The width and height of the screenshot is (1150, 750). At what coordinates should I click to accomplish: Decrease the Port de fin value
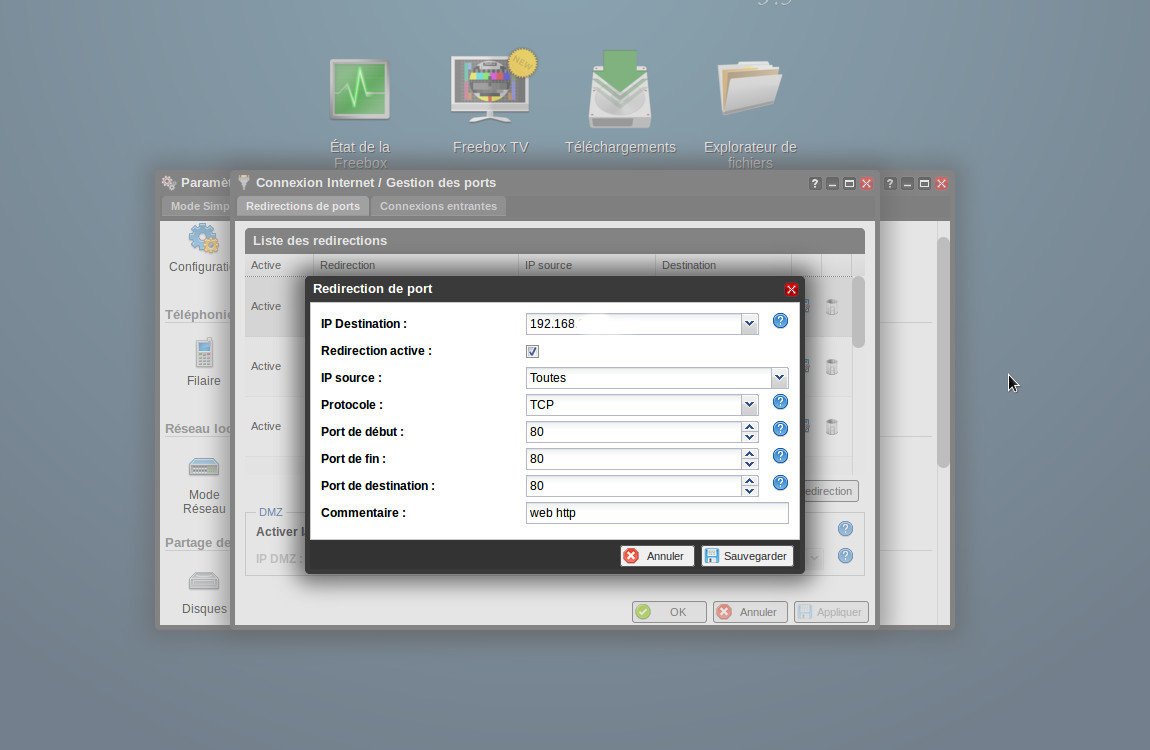point(749,464)
